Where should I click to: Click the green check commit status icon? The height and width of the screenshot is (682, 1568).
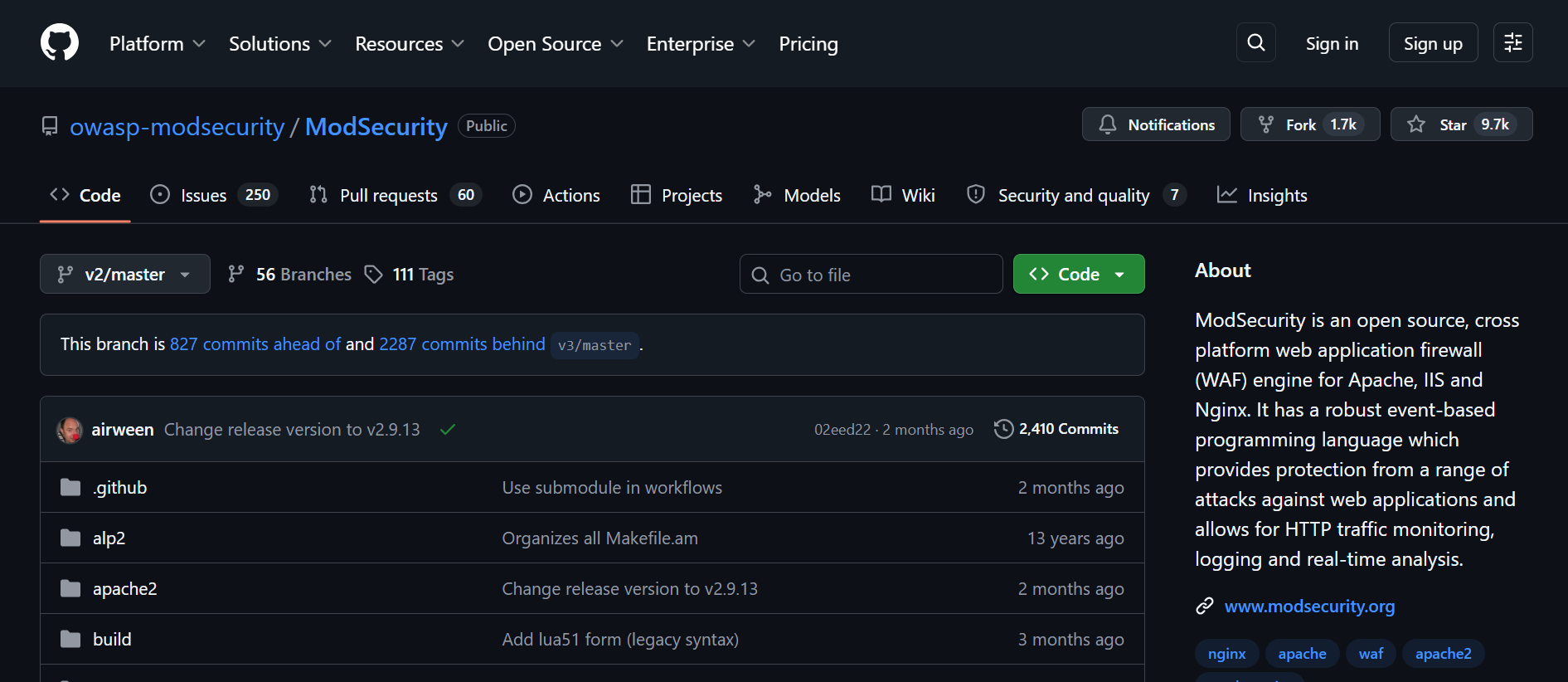448,430
